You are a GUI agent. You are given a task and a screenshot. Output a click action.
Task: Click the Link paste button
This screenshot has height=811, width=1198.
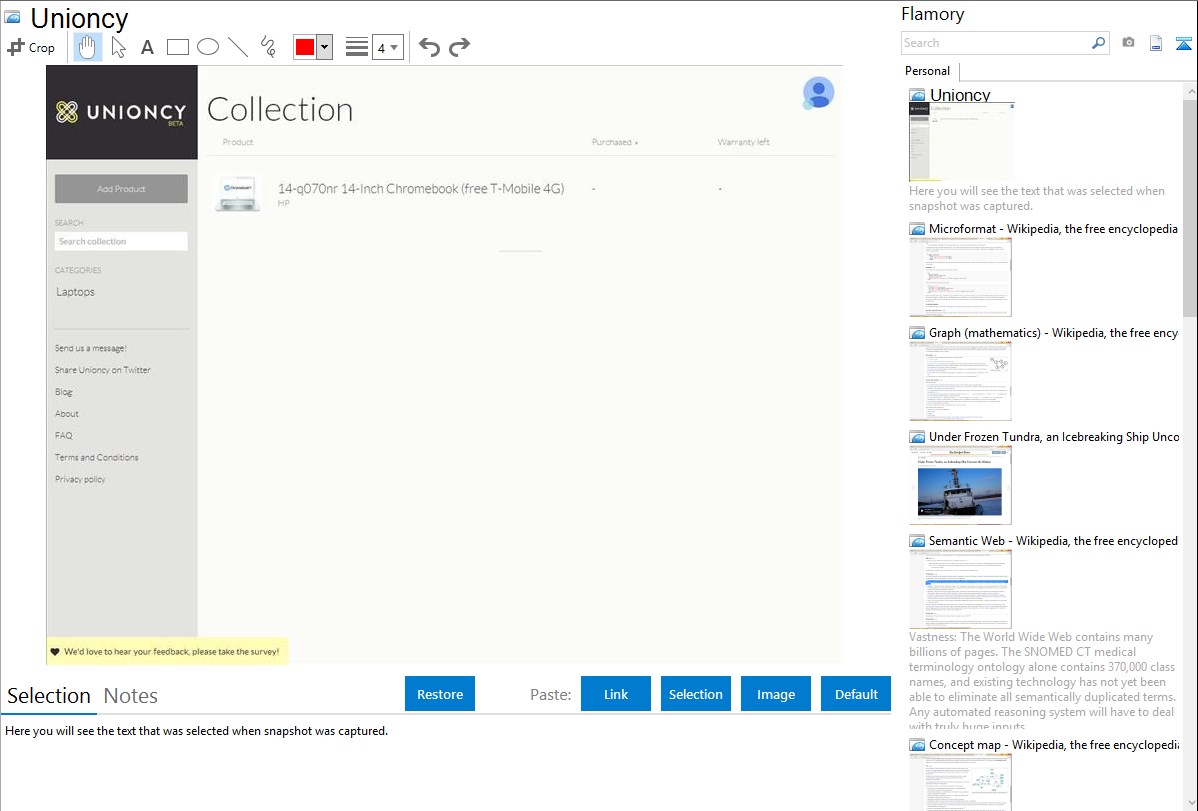click(616, 694)
